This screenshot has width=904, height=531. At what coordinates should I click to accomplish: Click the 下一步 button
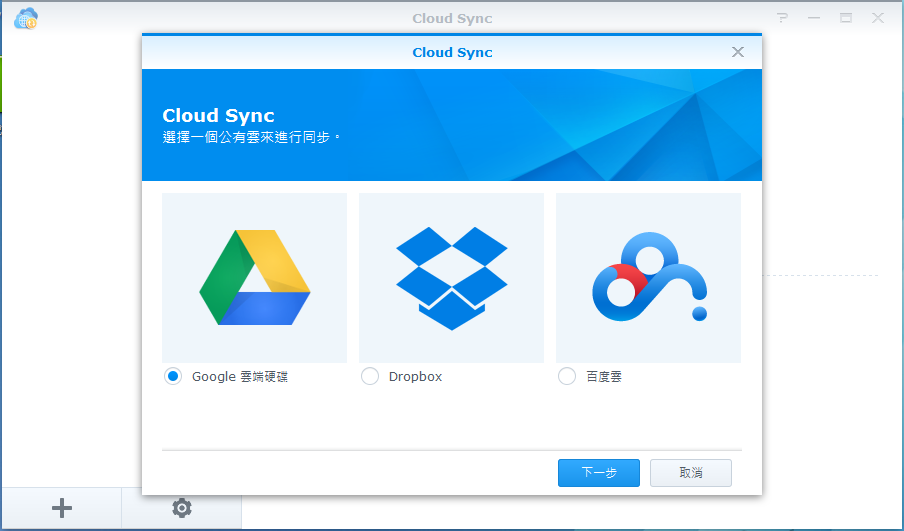tap(598, 473)
